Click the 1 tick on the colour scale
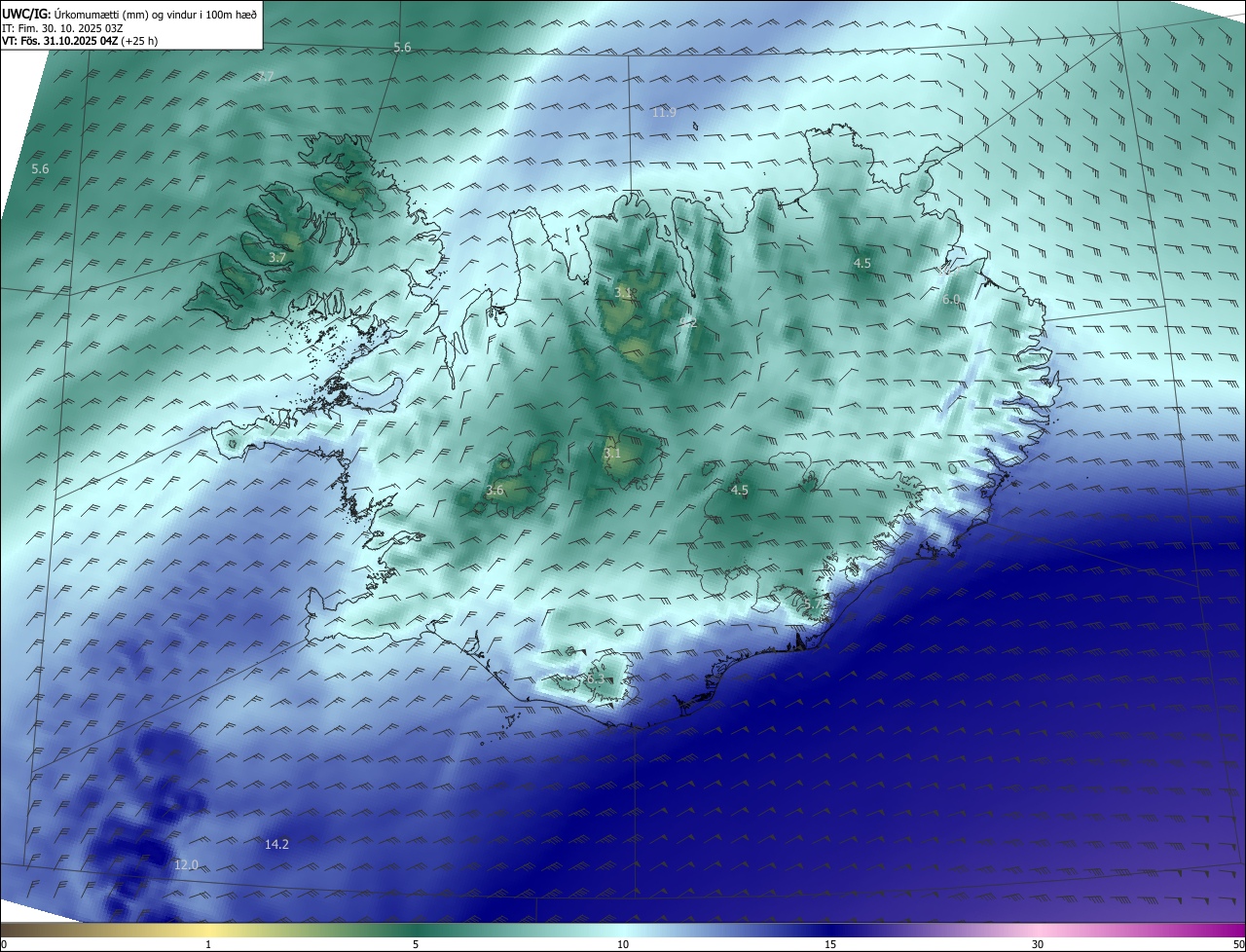The image size is (1246, 952). pyautogui.click(x=208, y=944)
